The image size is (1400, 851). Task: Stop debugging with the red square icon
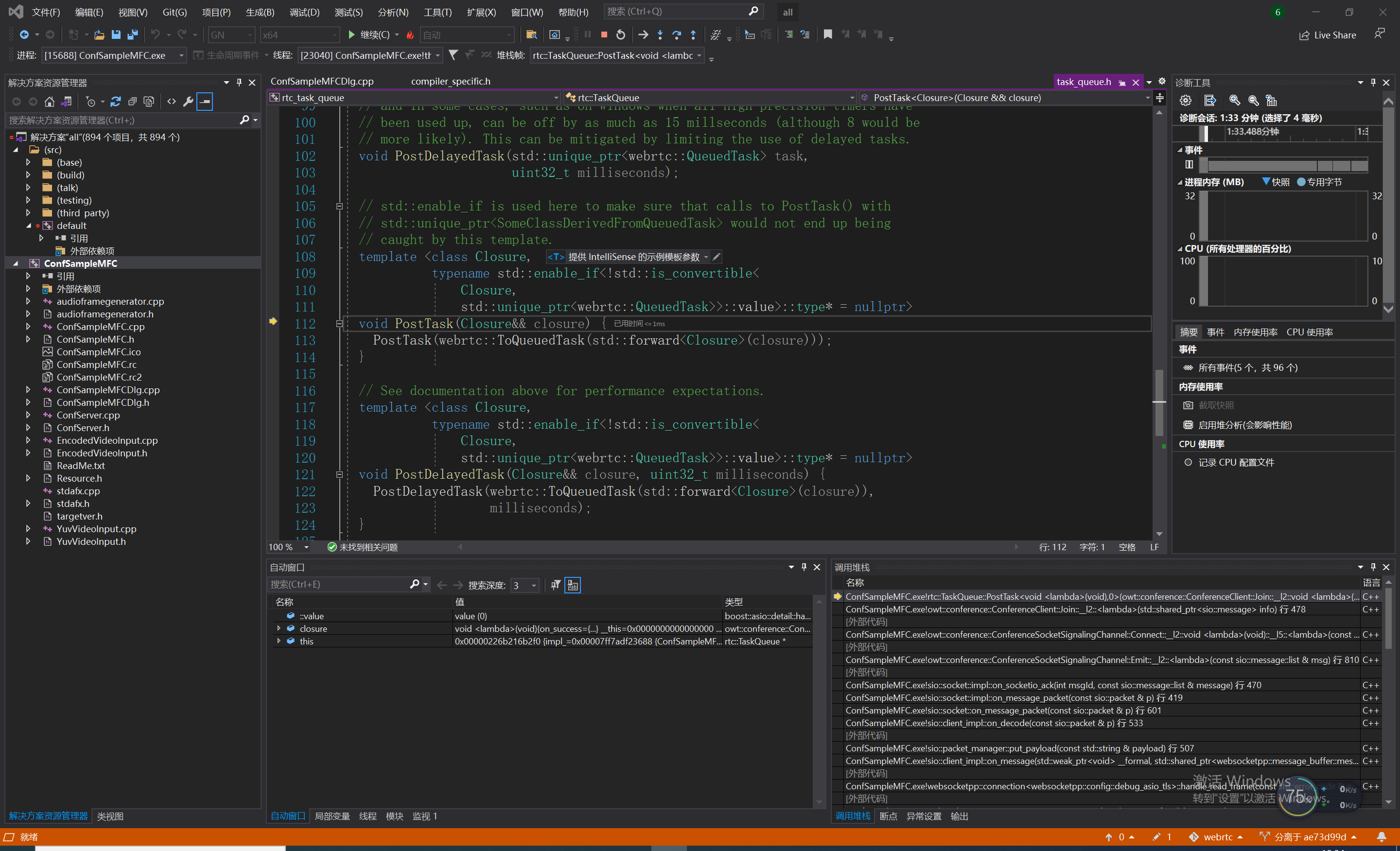click(604, 35)
